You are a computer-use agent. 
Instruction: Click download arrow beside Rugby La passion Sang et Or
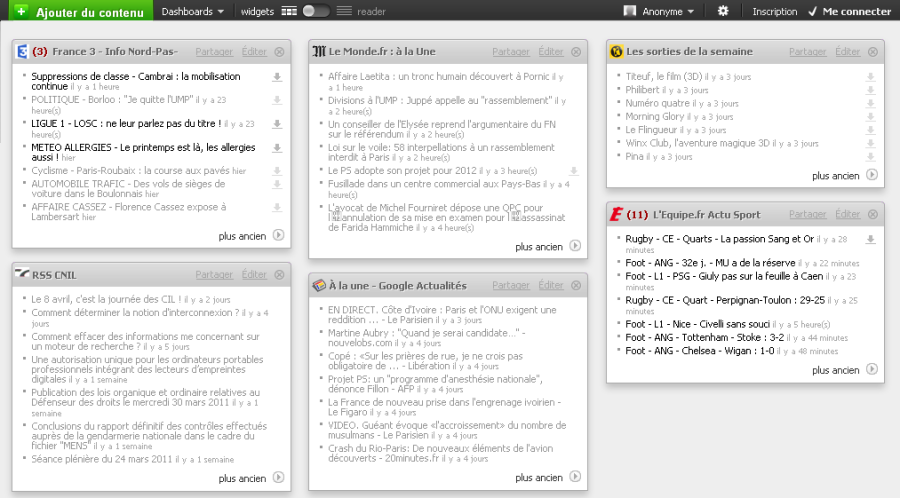pyautogui.click(x=871, y=240)
